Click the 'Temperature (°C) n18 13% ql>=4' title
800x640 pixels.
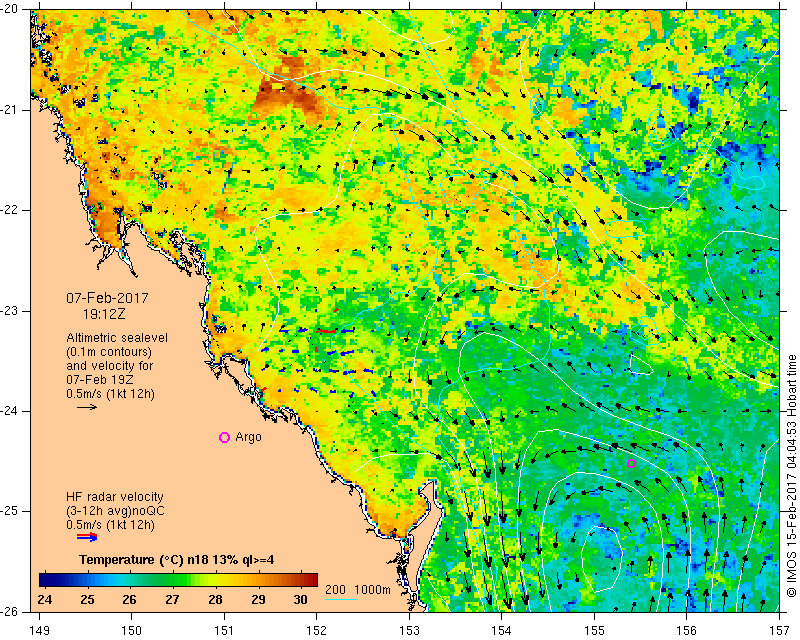tap(177, 560)
